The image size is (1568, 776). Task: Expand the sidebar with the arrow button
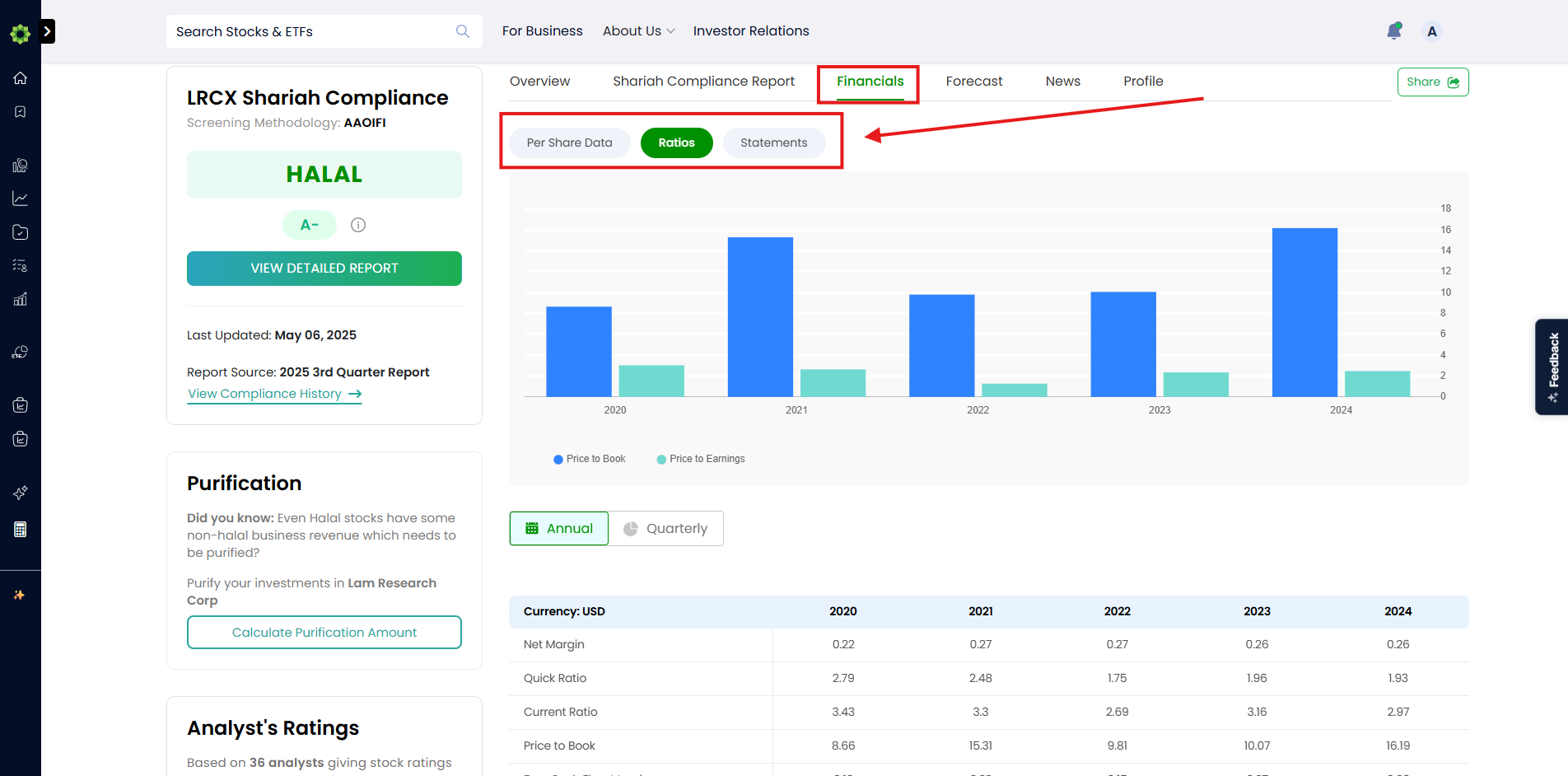coord(48,31)
